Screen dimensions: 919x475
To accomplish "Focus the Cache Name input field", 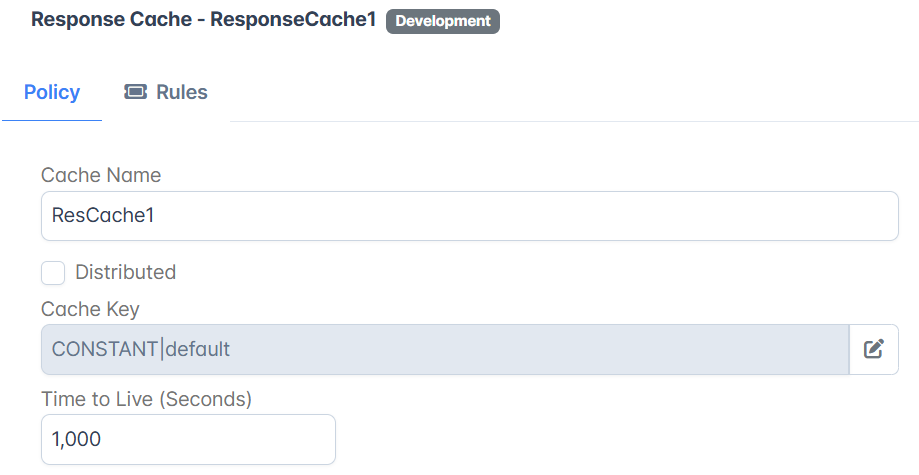I will point(469,216).
